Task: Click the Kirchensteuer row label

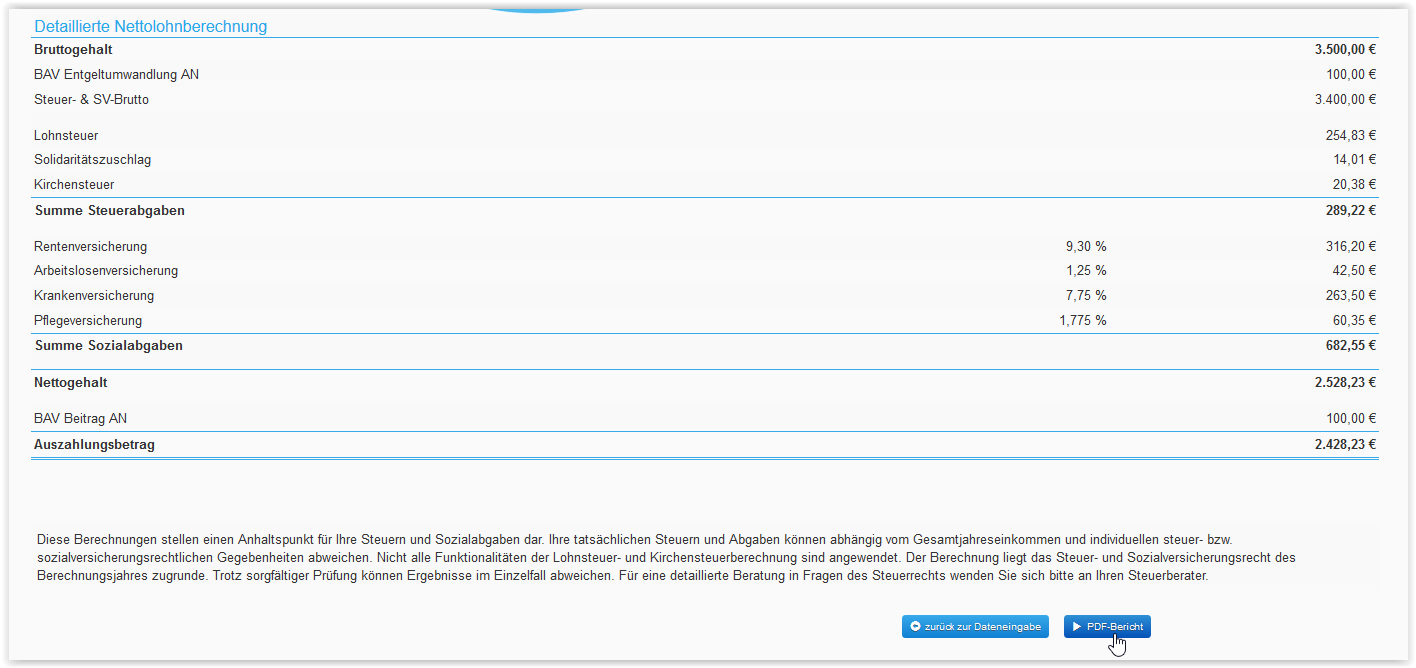Action: click(x=74, y=185)
